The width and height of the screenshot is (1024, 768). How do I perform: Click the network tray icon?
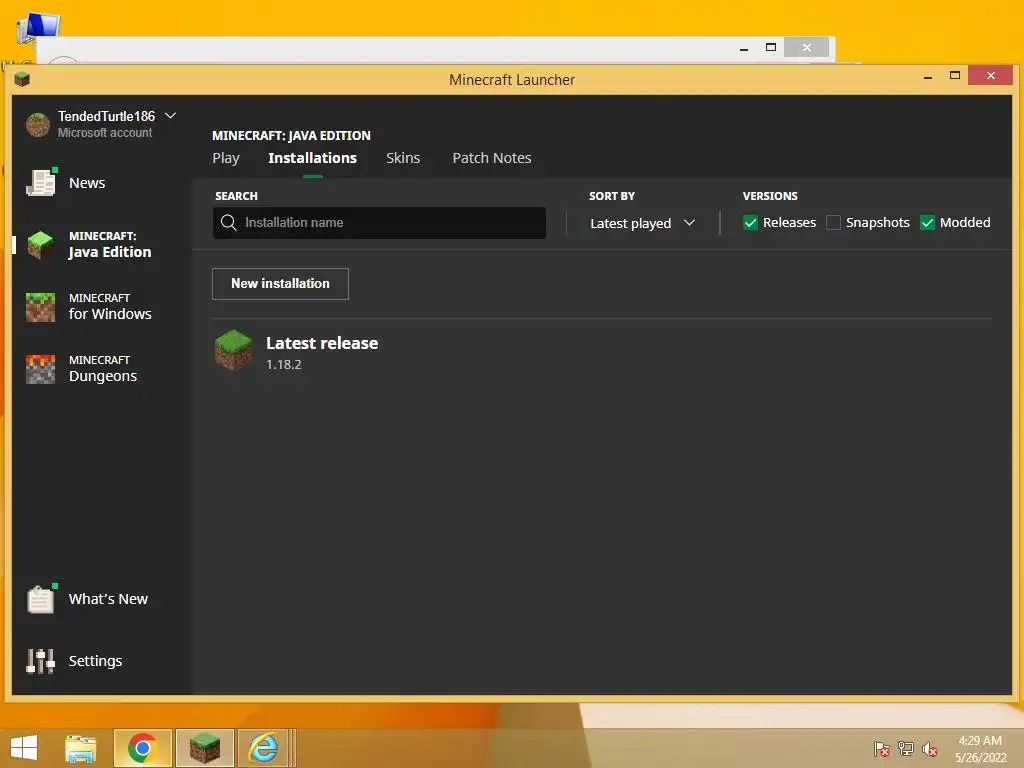point(906,748)
